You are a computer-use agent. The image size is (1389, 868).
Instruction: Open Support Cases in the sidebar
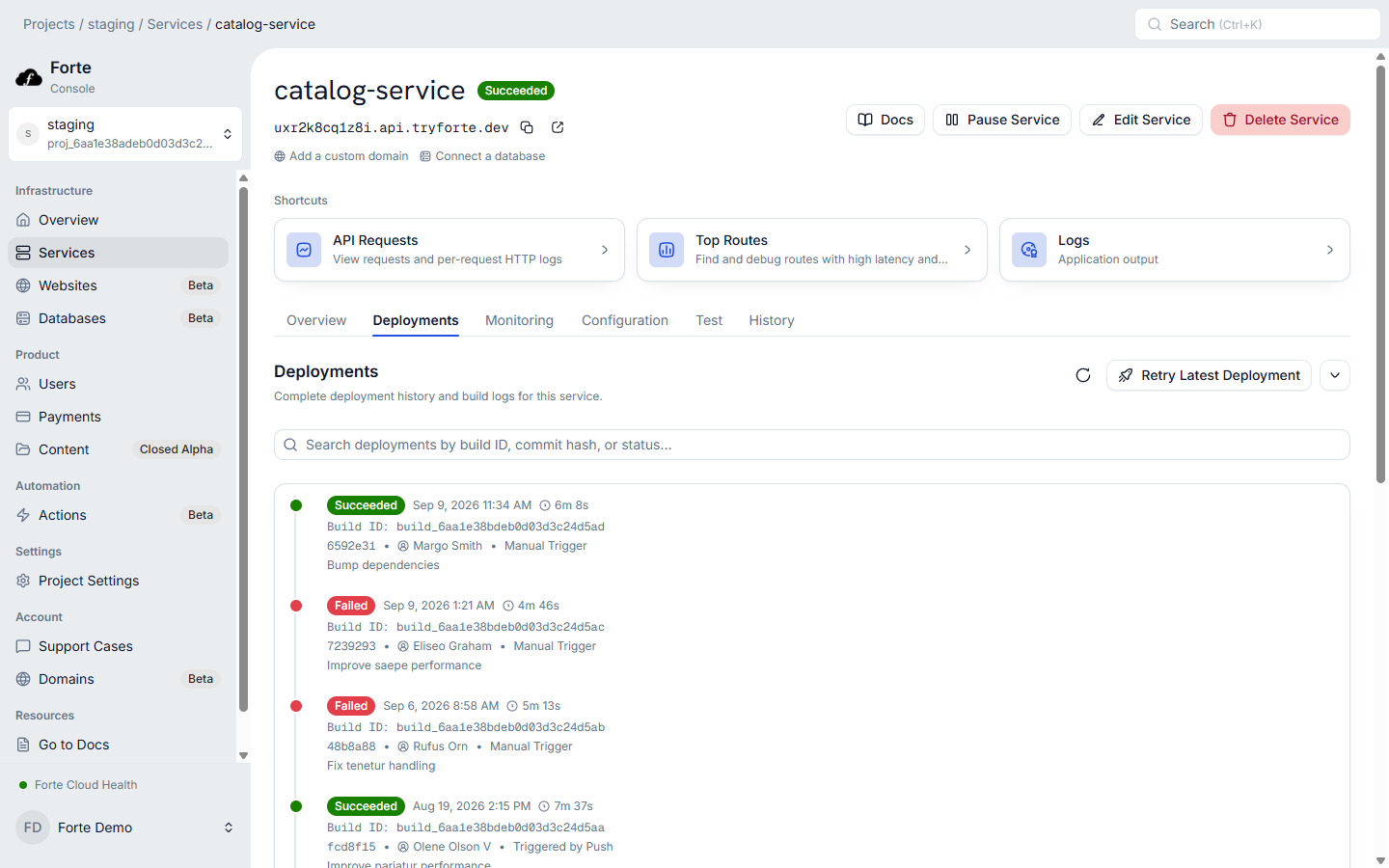(119, 646)
